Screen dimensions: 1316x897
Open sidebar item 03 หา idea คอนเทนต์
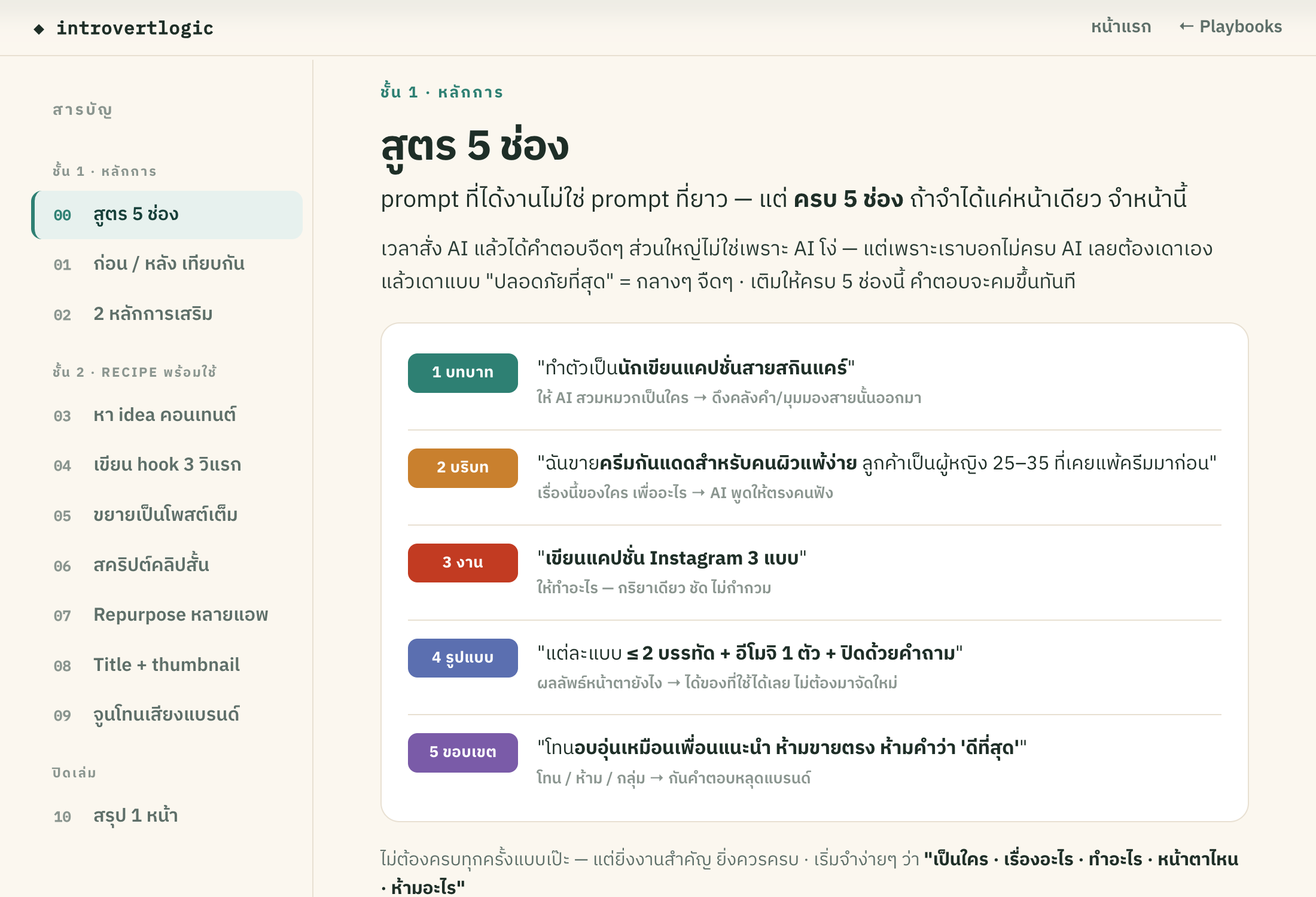tap(167, 415)
